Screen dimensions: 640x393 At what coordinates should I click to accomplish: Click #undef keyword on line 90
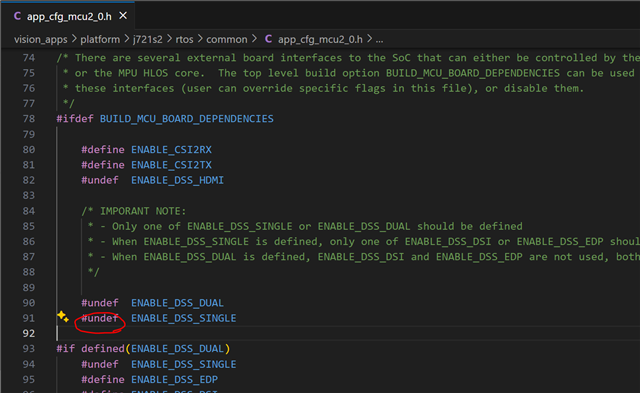[x=100, y=303]
